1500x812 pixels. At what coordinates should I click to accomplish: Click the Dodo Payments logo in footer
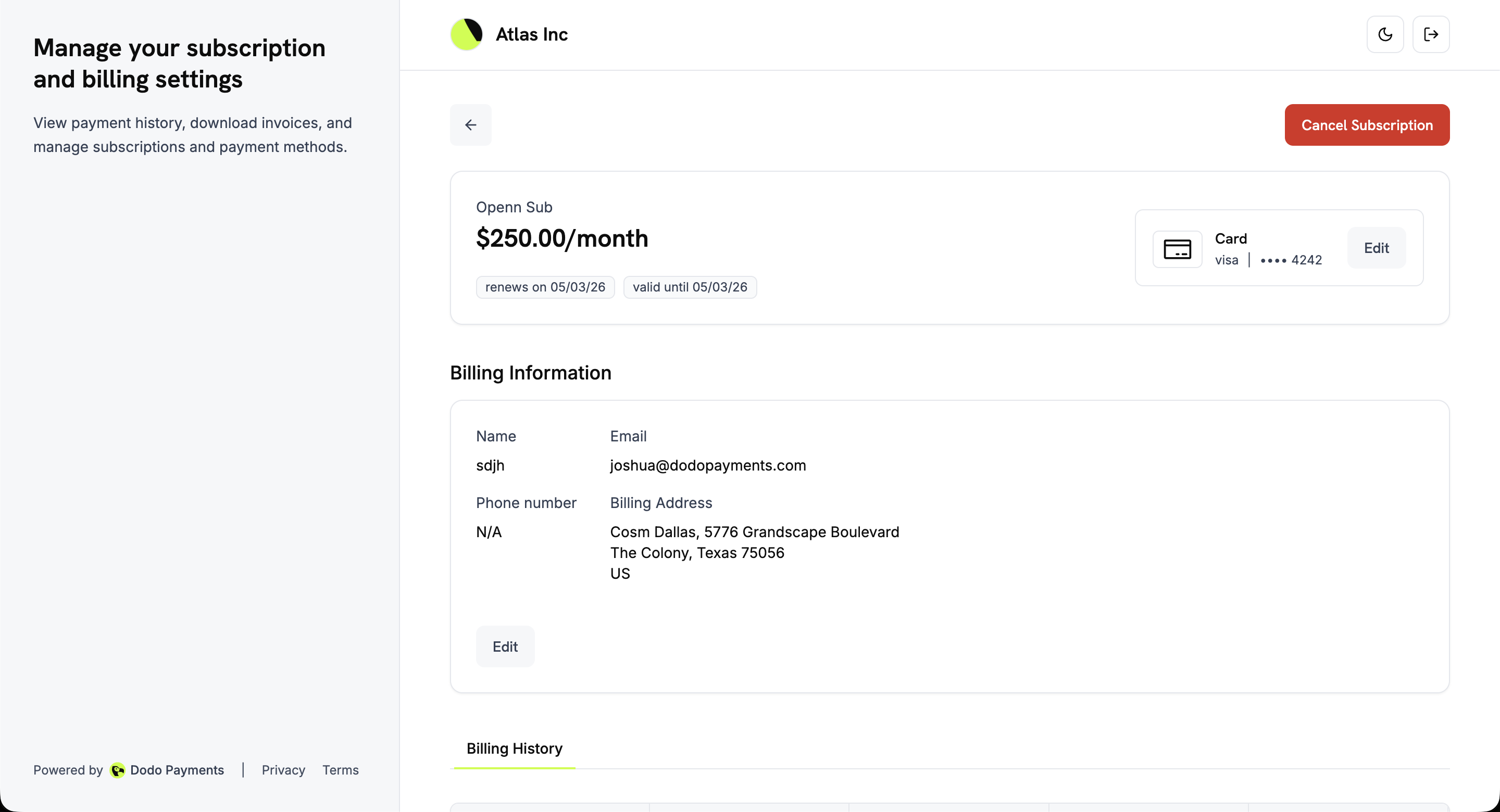(118, 770)
